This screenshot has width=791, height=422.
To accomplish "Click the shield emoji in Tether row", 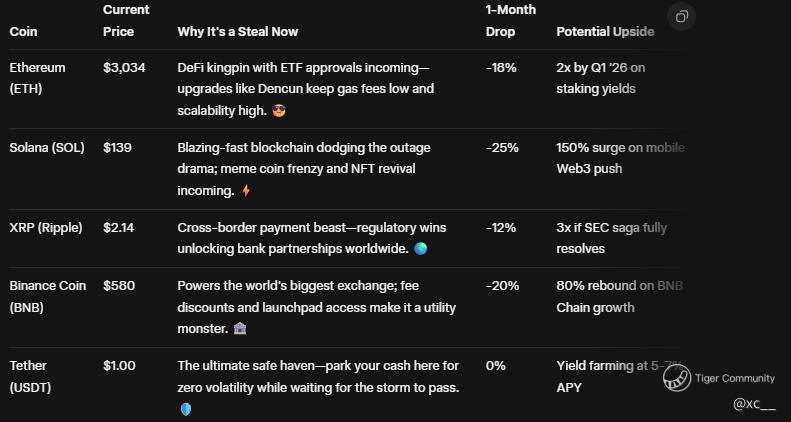I will click(x=186, y=409).
